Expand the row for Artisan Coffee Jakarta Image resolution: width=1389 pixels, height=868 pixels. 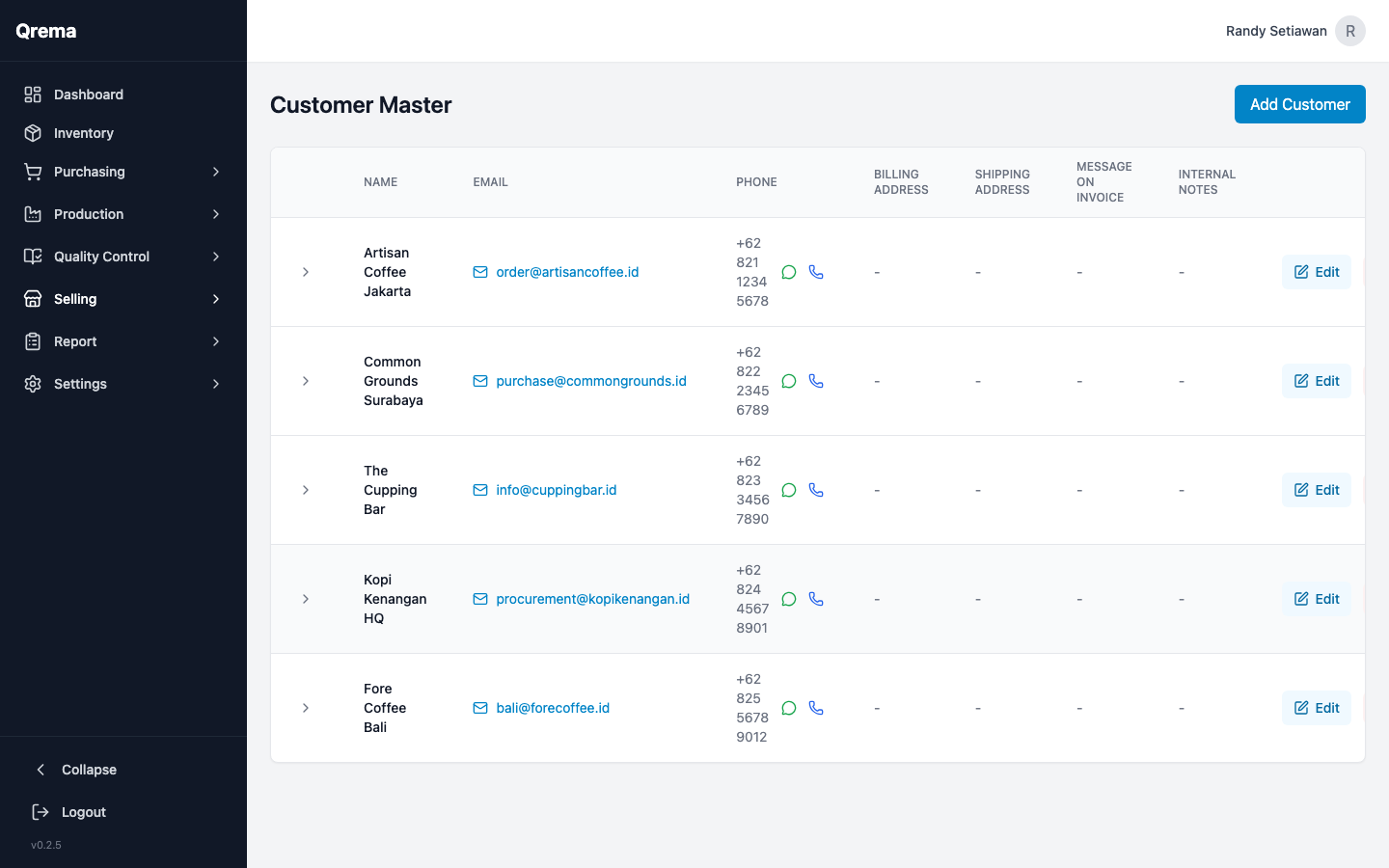[x=306, y=272]
